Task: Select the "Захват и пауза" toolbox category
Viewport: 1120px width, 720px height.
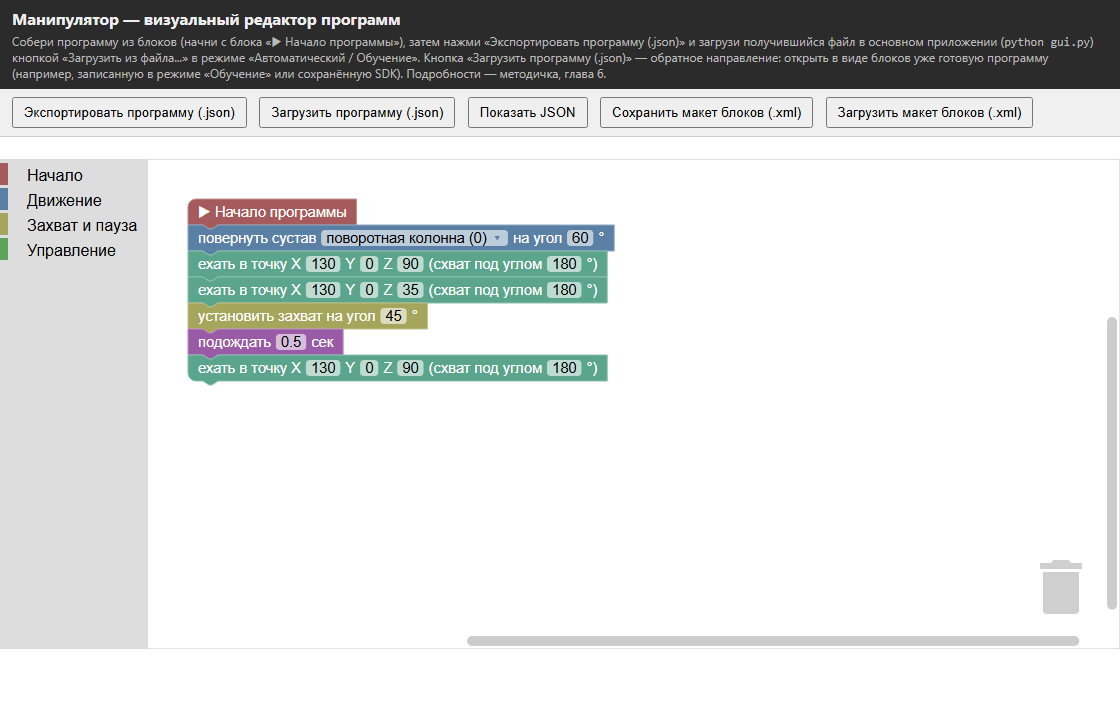Action: tap(82, 225)
